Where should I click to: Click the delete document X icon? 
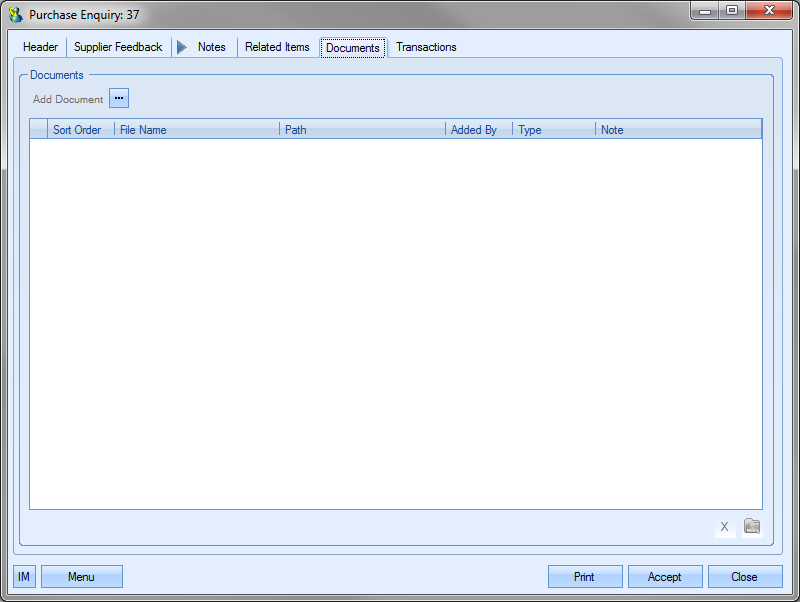point(724,527)
